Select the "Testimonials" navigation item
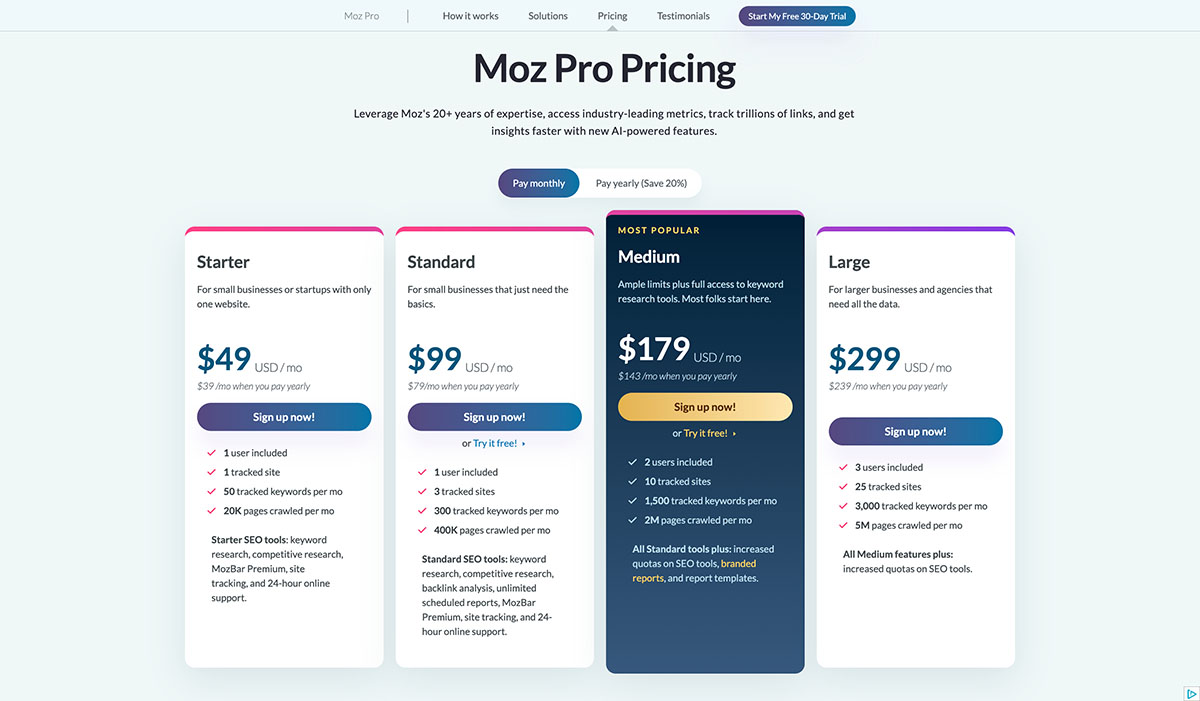The height and width of the screenshot is (701, 1200). click(x=682, y=16)
